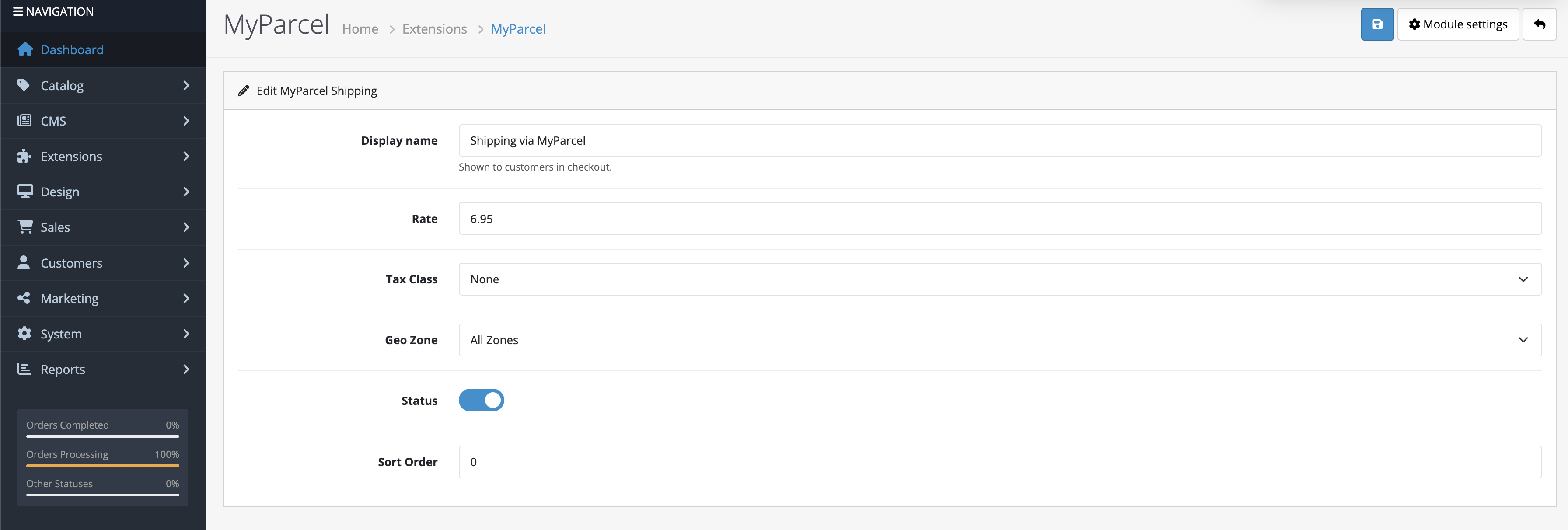Click the pencil icon beside Edit MyParcel Shipping
The image size is (1568, 530).
(244, 91)
